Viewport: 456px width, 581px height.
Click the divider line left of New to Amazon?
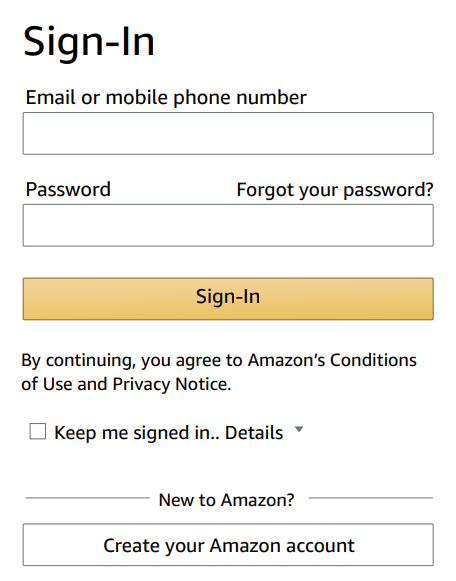tap(87, 498)
